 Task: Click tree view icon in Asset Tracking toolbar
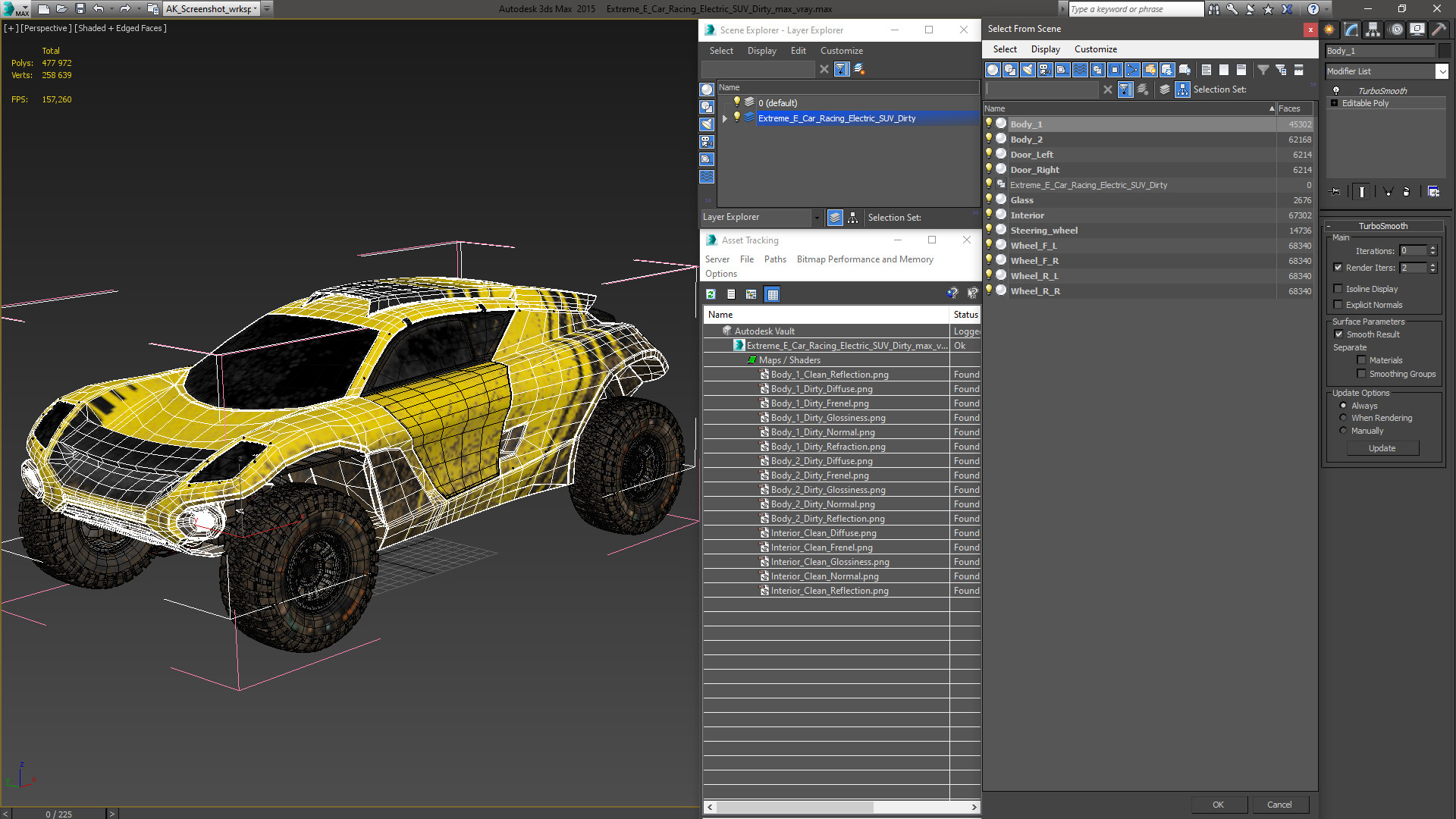click(751, 294)
